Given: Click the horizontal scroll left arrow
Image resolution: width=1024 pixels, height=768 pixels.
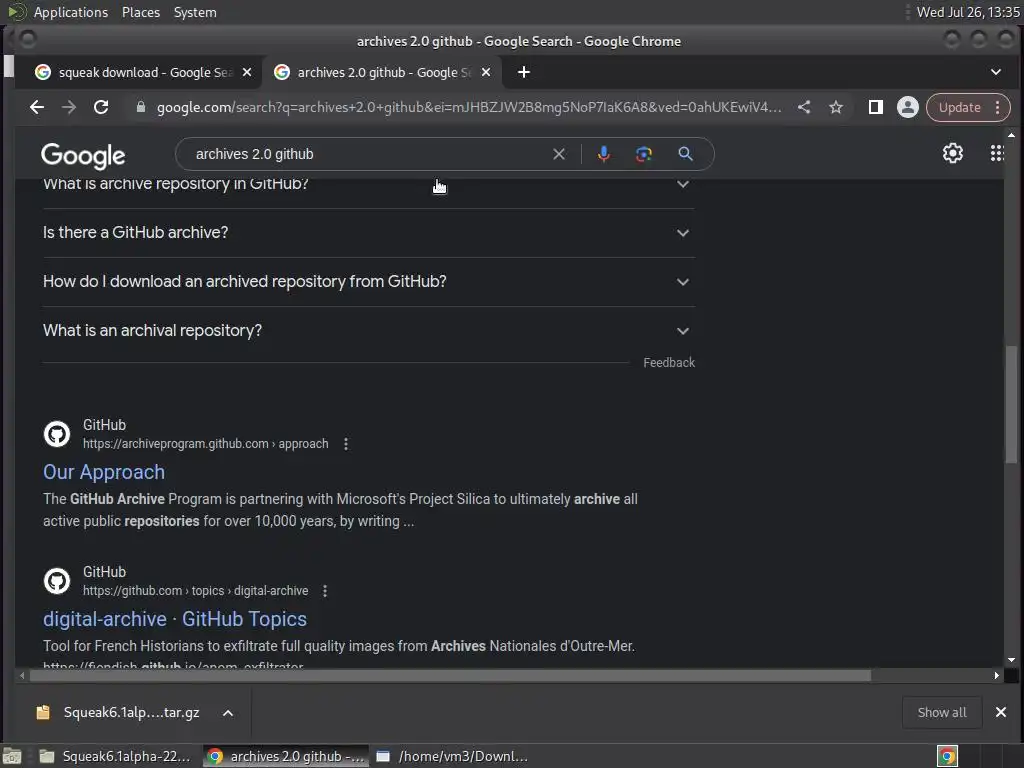Looking at the screenshot, I should (22, 675).
